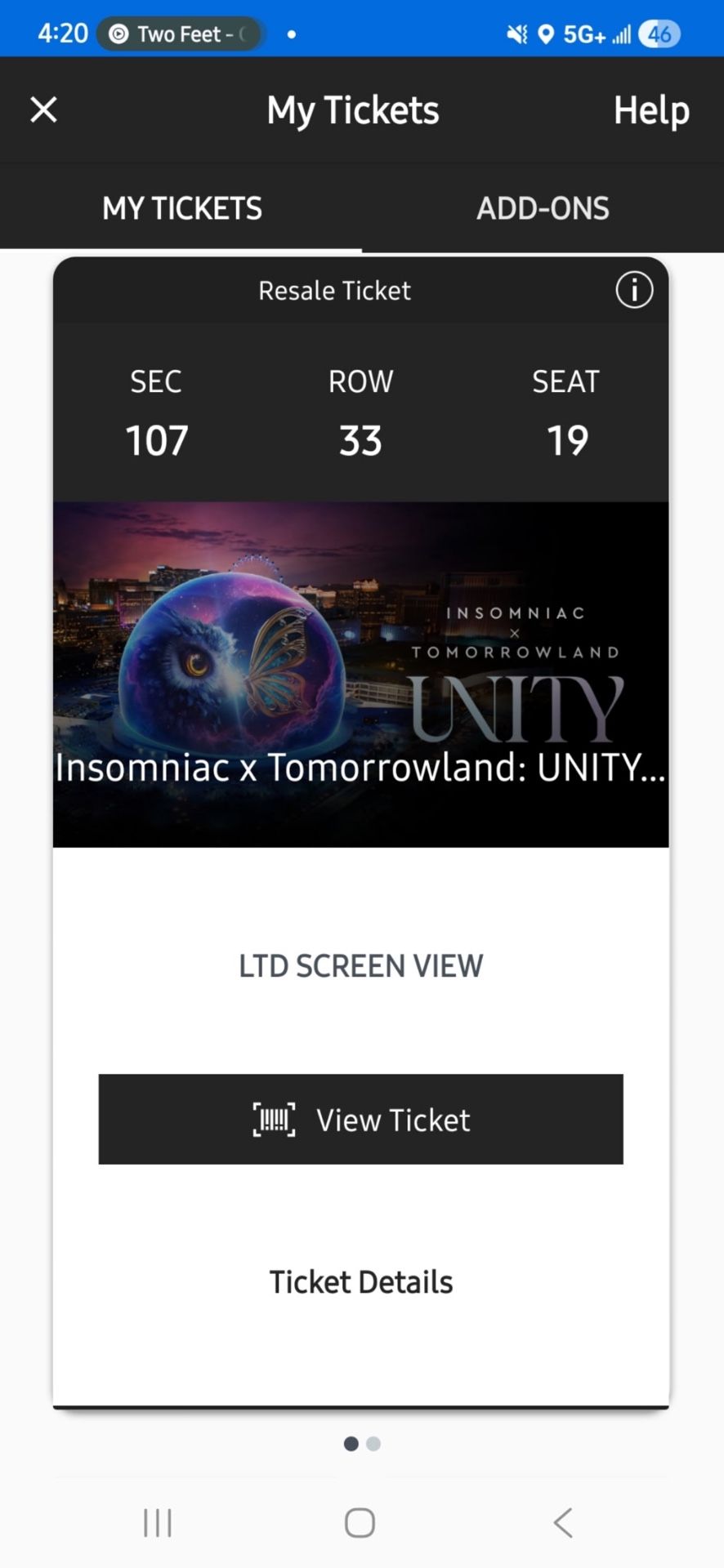This screenshot has width=724, height=1568.
Task: Open the Help link in header
Action: tap(651, 110)
